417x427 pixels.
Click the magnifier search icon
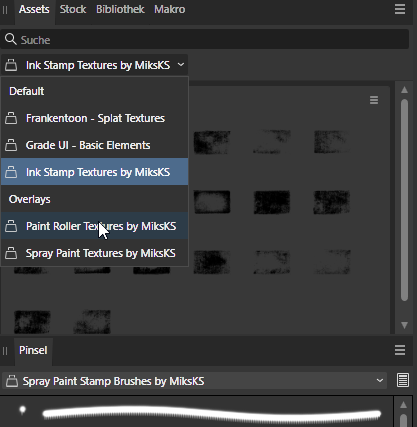coord(11,39)
